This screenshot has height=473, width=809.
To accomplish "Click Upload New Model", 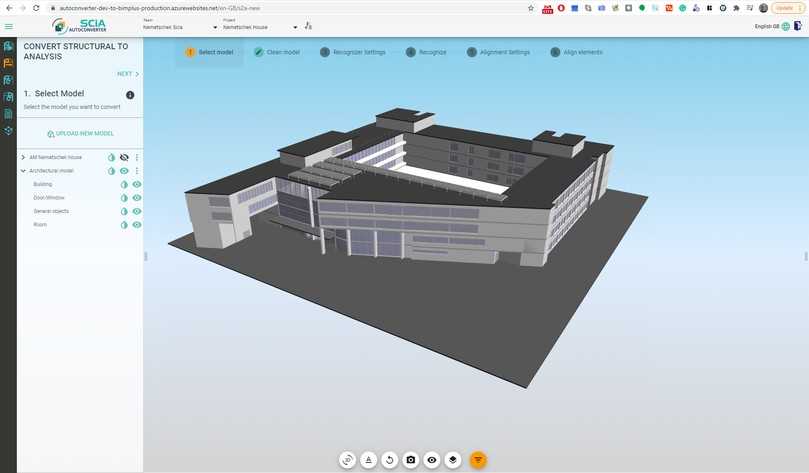I will (80, 134).
